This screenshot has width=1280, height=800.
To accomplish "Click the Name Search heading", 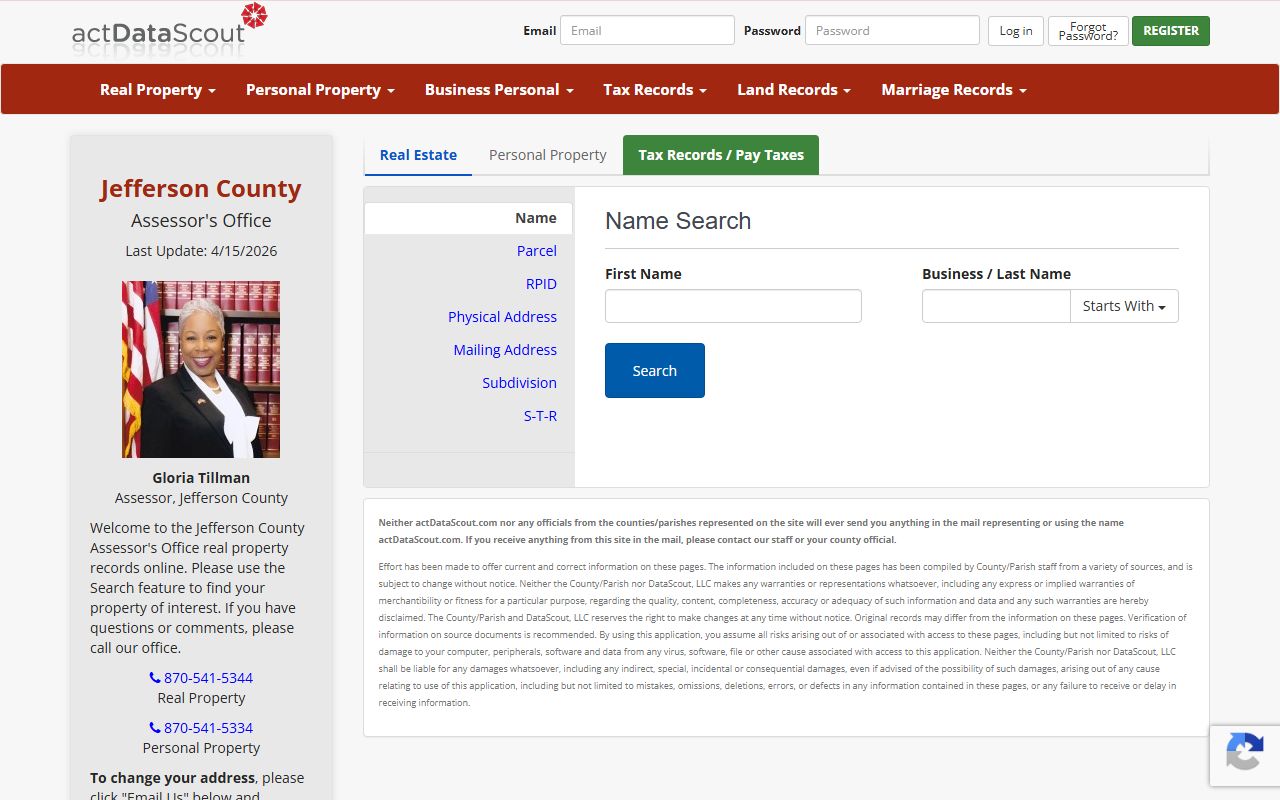I will tap(678, 221).
